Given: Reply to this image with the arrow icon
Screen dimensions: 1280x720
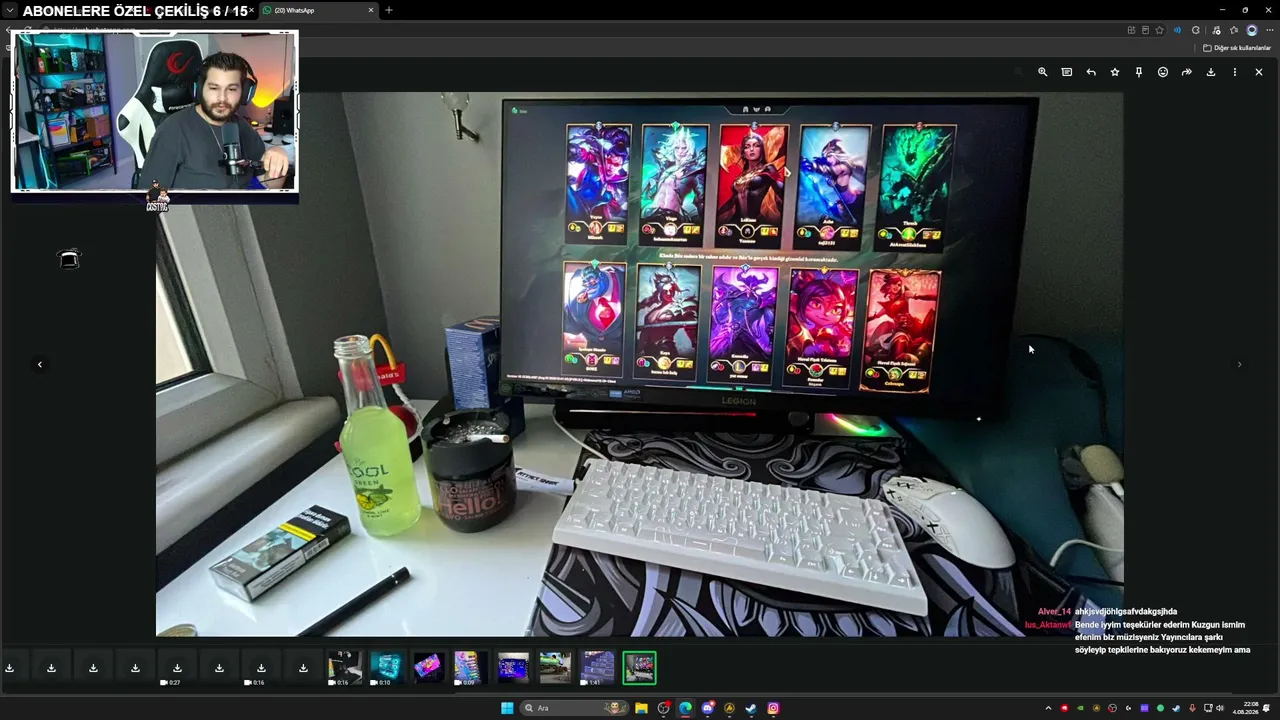Looking at the screenshot, I should coord(1091,72).
